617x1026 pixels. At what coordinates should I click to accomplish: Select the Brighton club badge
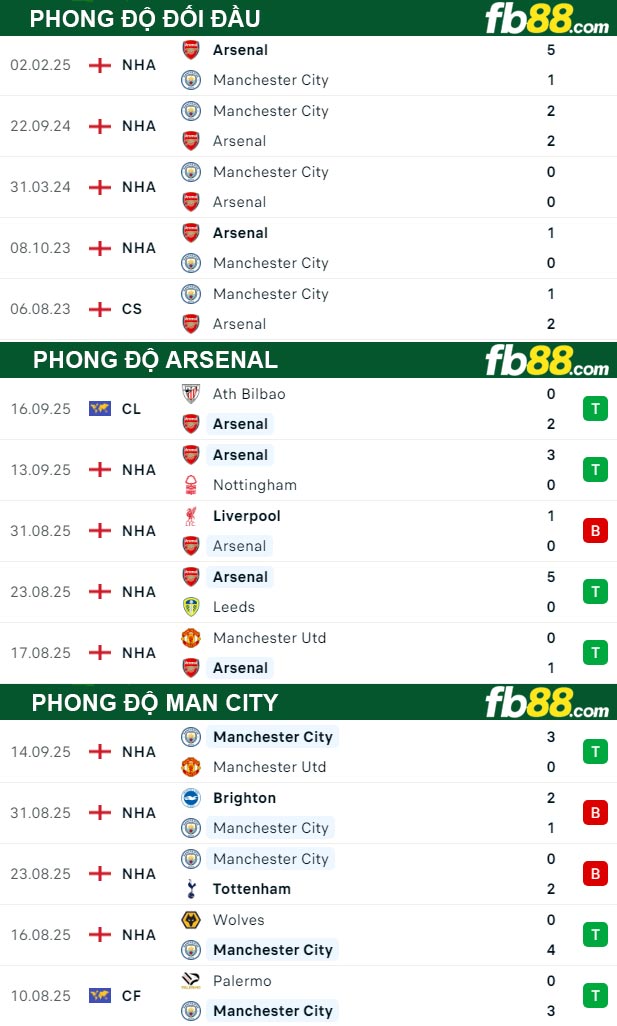pos(188,797)
